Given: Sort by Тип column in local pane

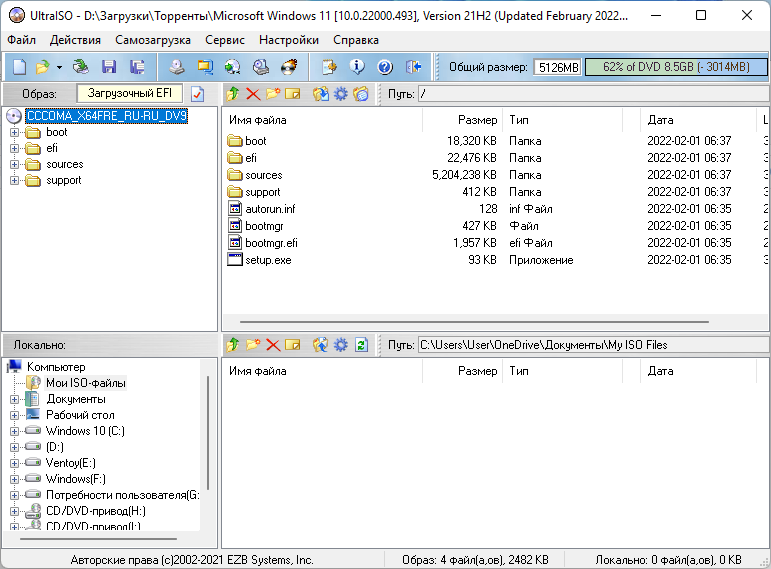Looking at the screenshot, I should [x=562, y=371].
